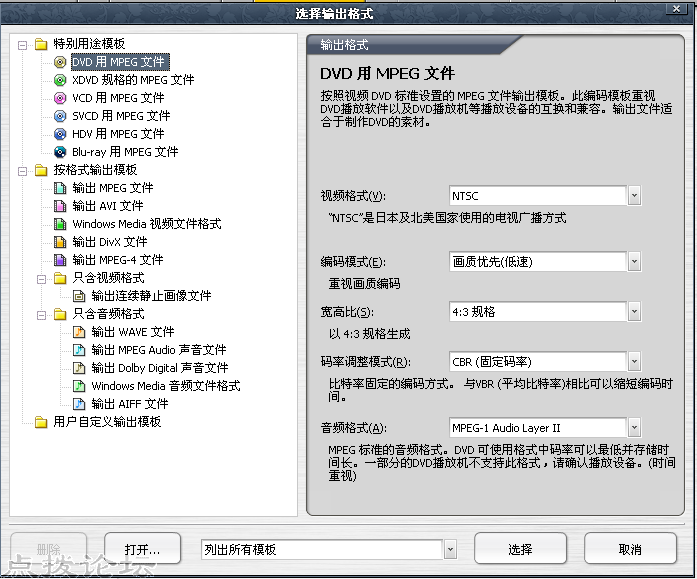The width and height of the screenshot is (697, 579).
Task: Click the 输出连续静止画像文件 icon
Action: pos(79,296)
